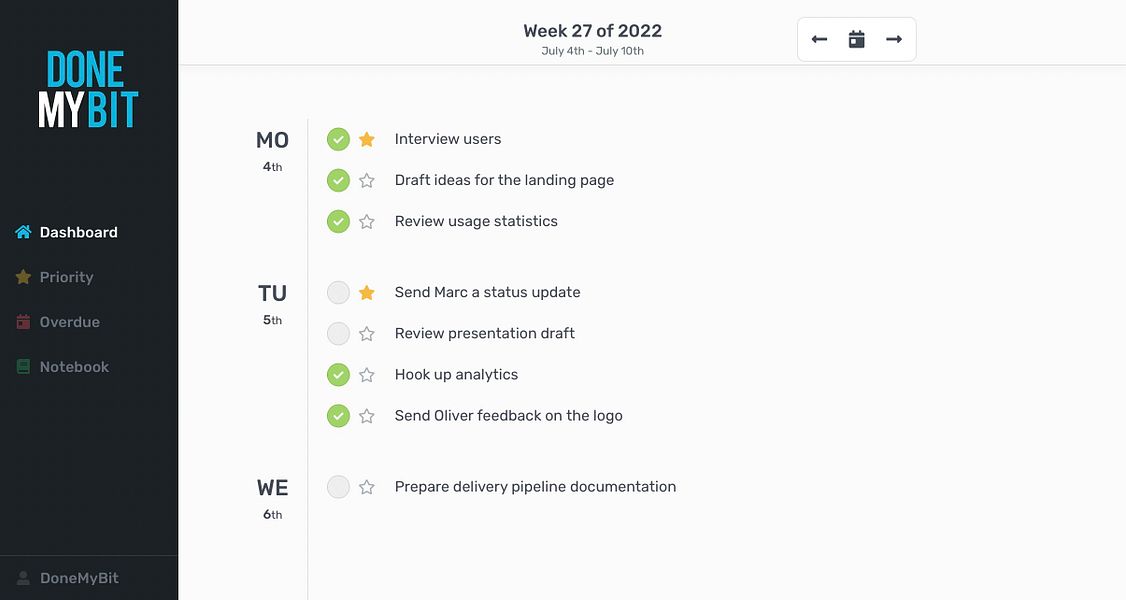This screenshot has height=600, width=1126.
Task: Open the Overdue section in sidebar
Action: click(x=58, y=322)
